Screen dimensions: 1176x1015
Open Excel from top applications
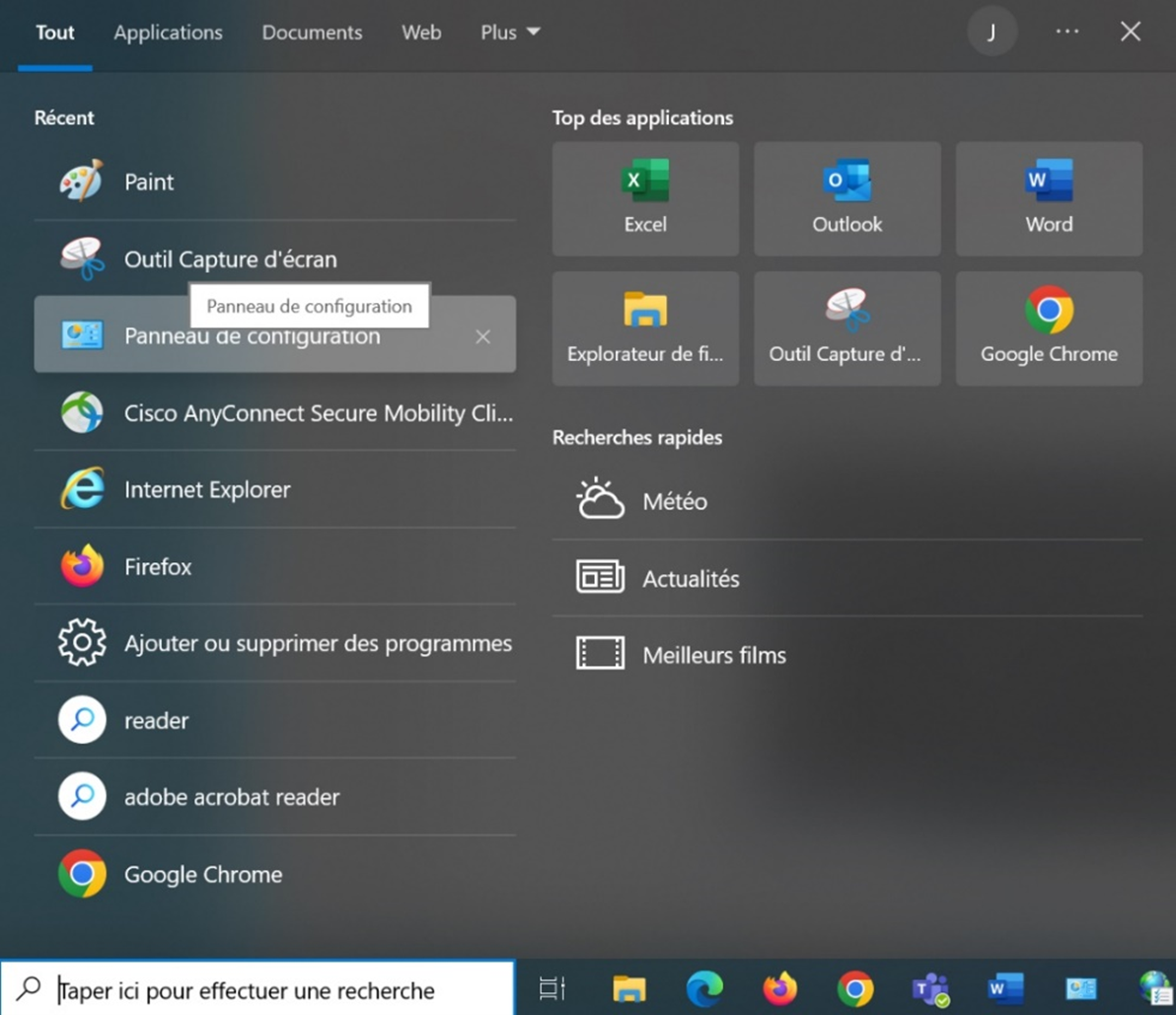[645, 198]
